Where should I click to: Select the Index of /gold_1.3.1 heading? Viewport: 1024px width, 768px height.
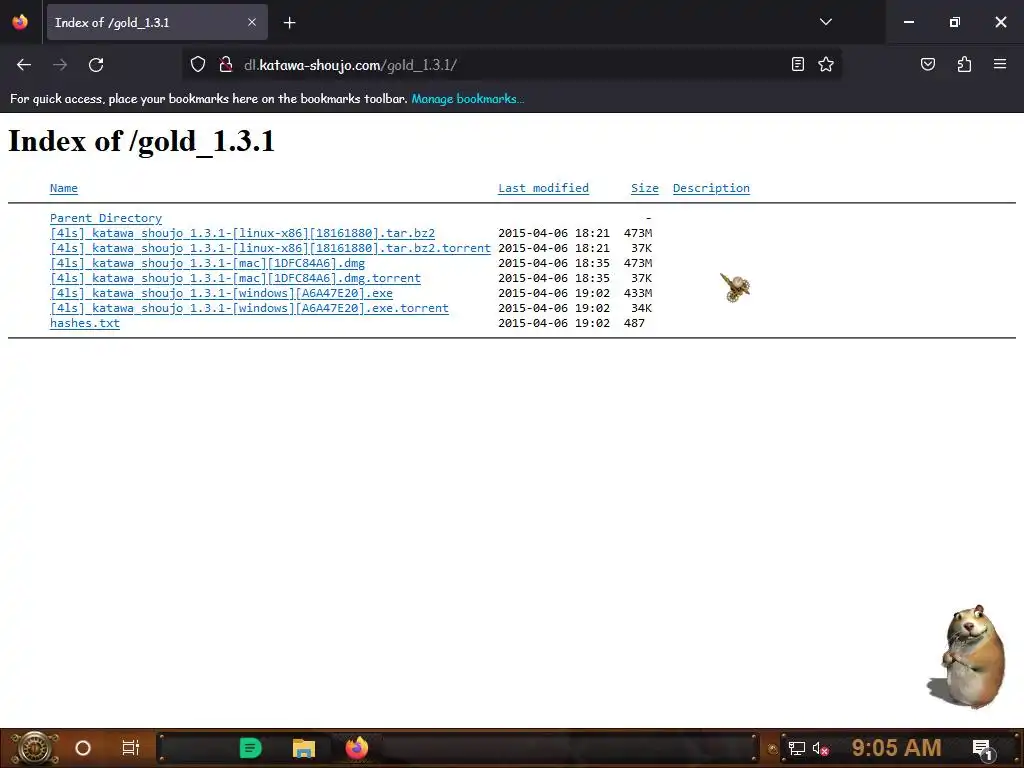coord(142,142)
